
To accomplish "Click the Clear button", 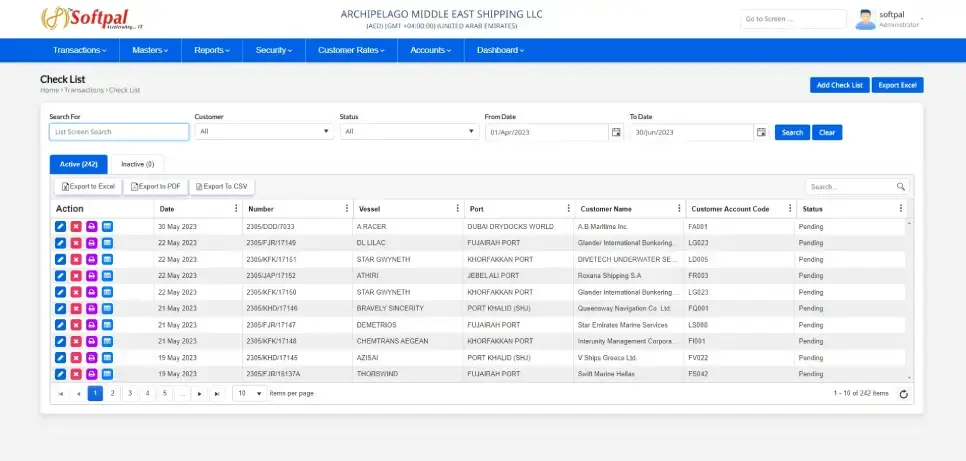I will [x=827, y=133].
